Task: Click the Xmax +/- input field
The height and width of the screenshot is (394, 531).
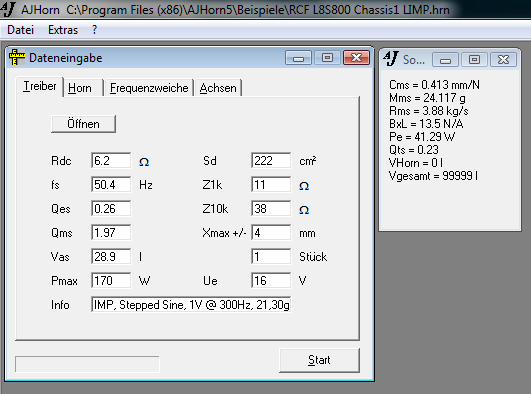Action: pyautogui.click(x=271, y=233)
